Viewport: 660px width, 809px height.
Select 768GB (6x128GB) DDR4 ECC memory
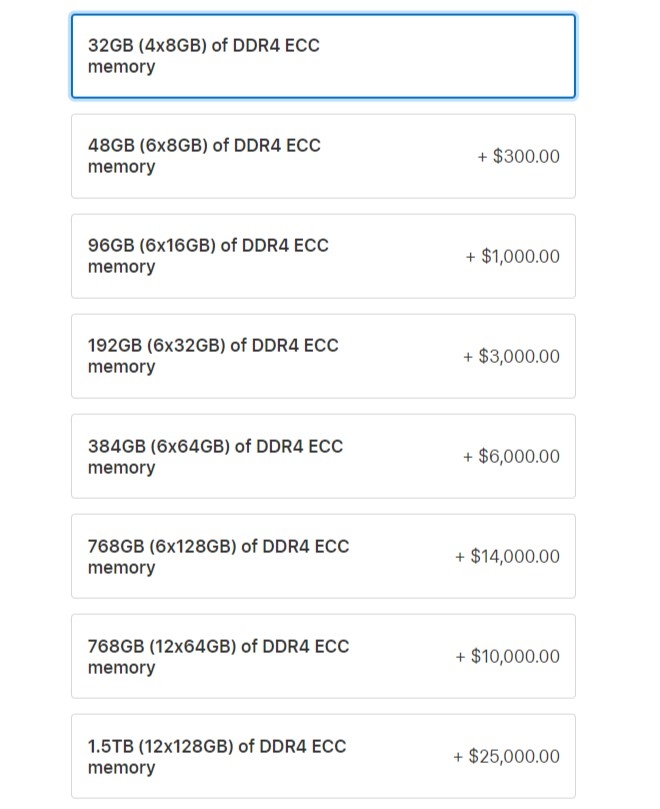323,556
